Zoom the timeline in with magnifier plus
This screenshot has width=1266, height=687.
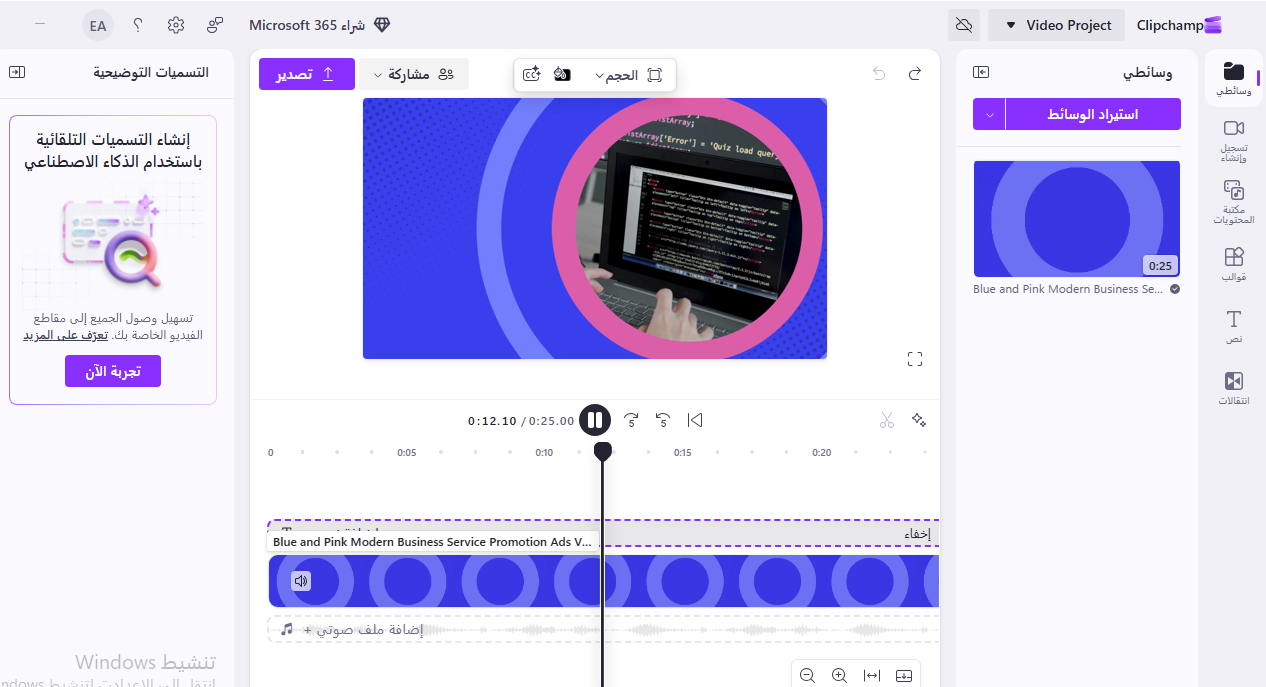[839, 674]
